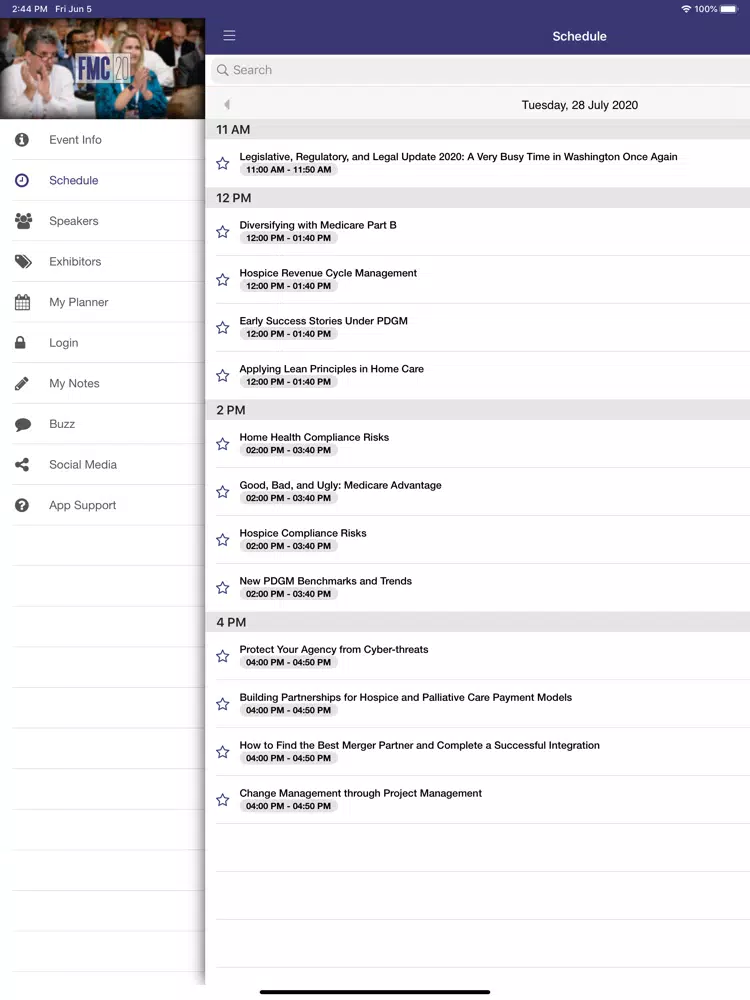Star New PDGM Benchmarks and Trends

pyautogui.click(x=223, y=587)
